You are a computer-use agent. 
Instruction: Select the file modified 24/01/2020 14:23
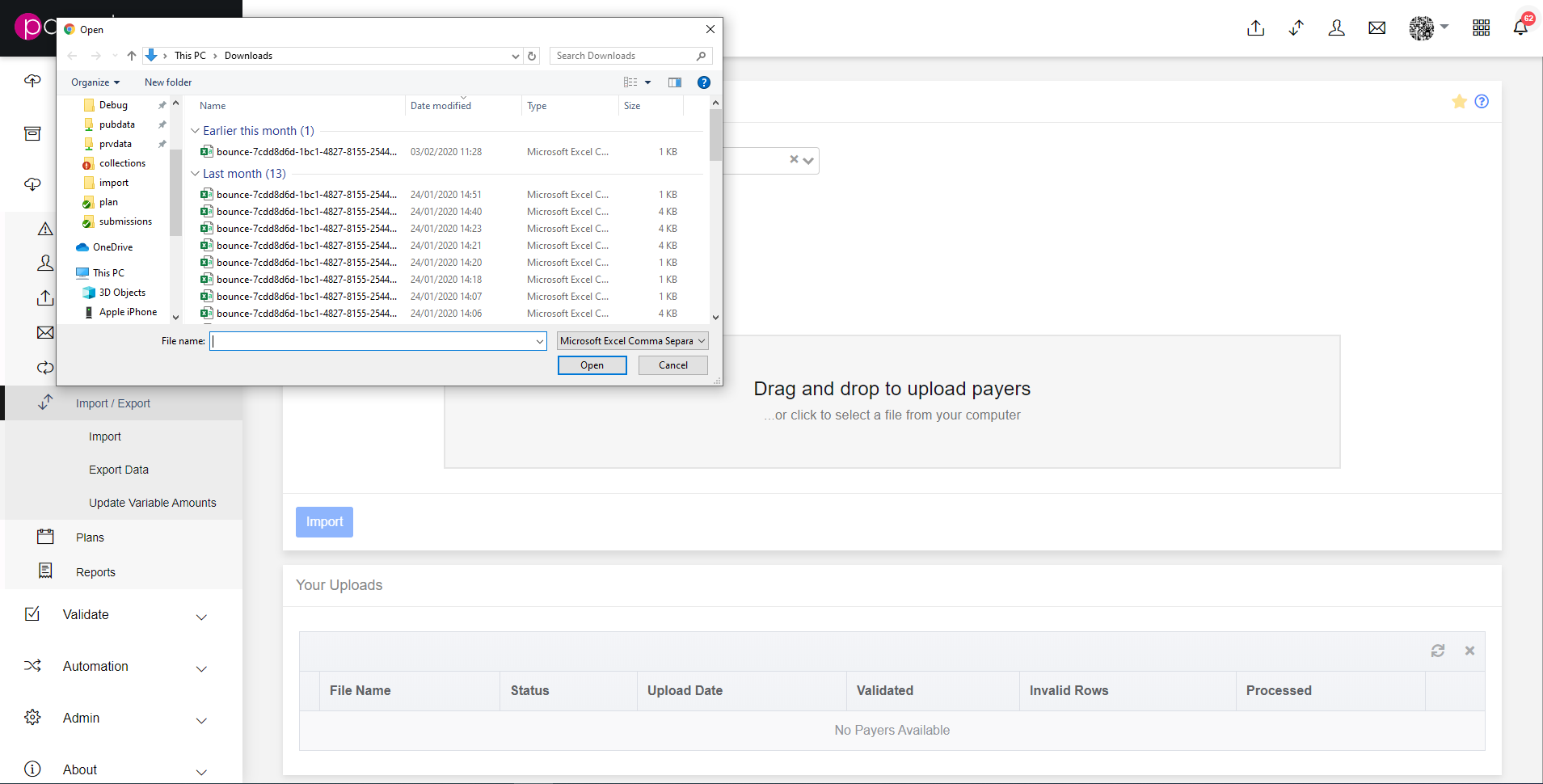click(441, 229)
